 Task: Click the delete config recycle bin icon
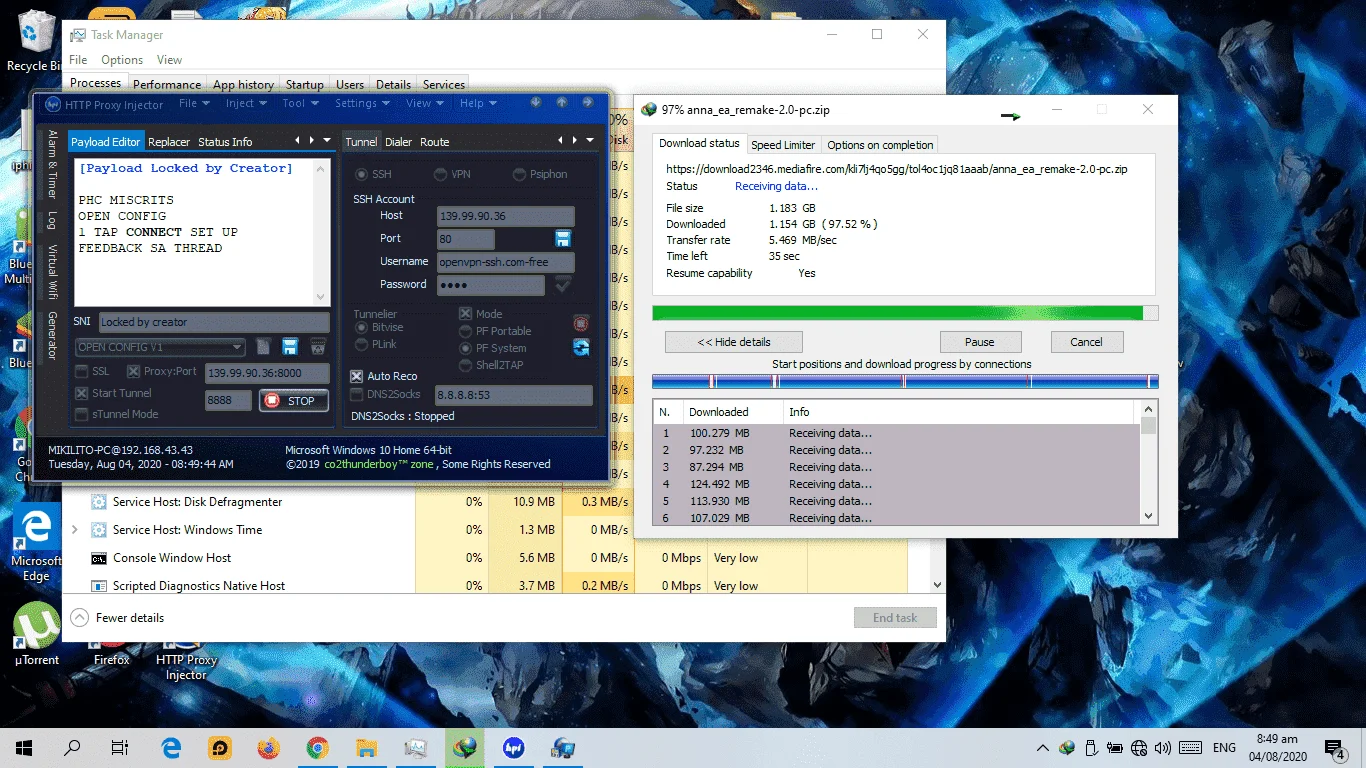click(318, 347)
